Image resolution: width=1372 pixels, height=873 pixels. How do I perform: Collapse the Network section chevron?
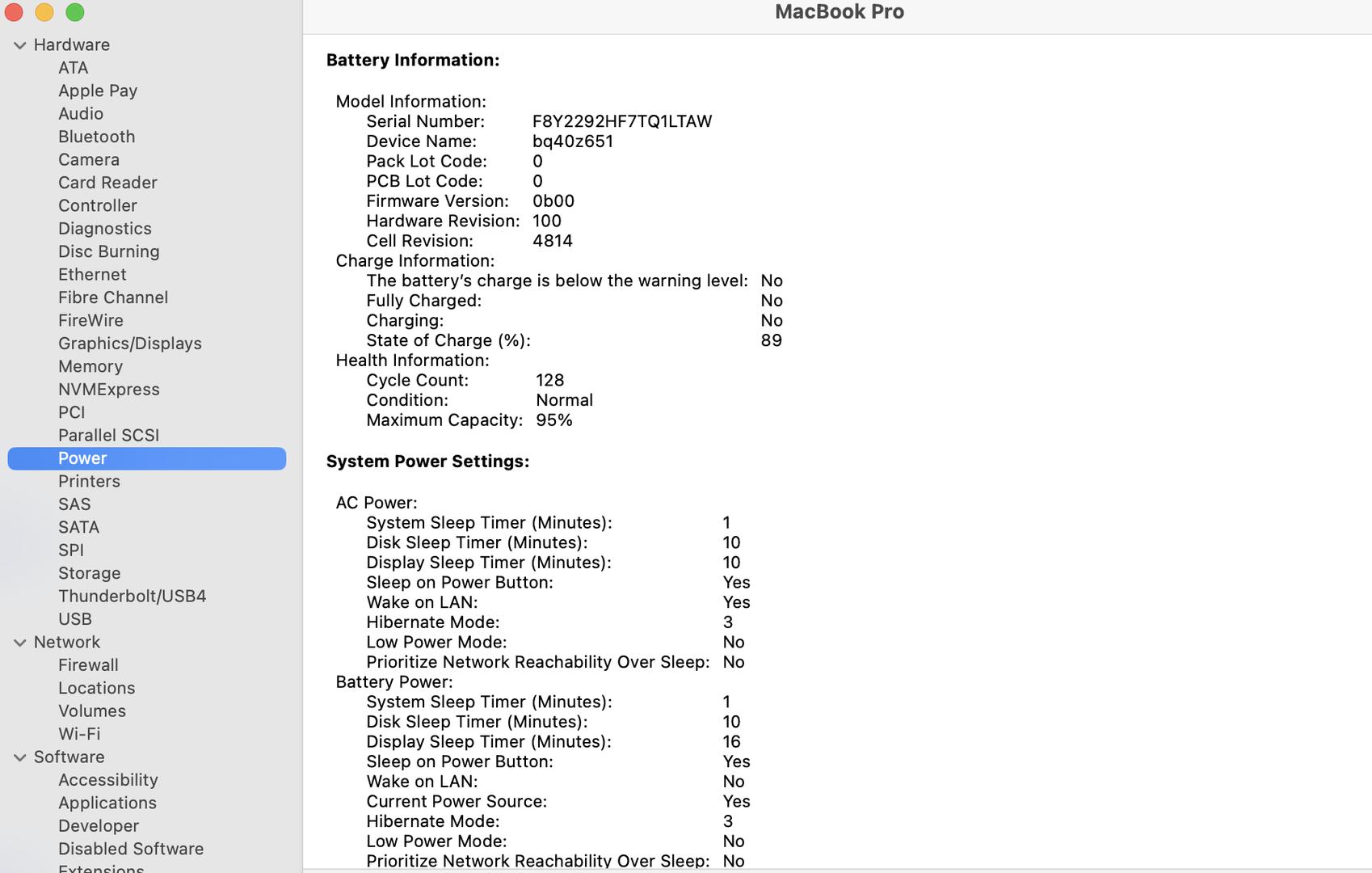click(20, 643)
